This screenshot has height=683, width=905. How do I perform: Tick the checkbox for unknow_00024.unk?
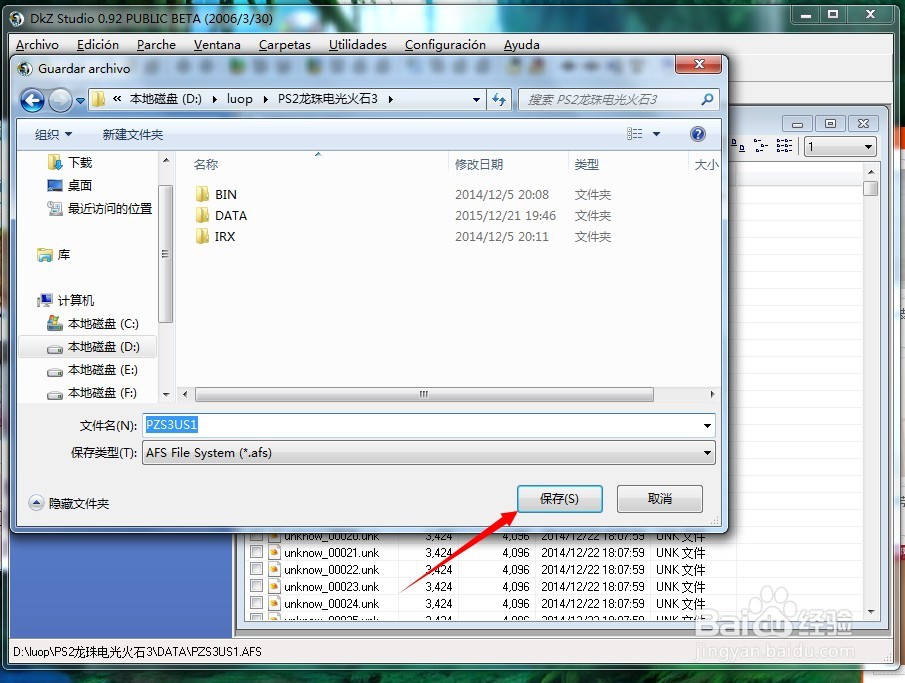click(256, 603)
